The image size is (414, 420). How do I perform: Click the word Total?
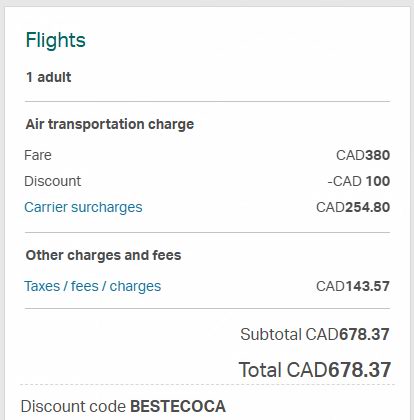coord(260,370)
